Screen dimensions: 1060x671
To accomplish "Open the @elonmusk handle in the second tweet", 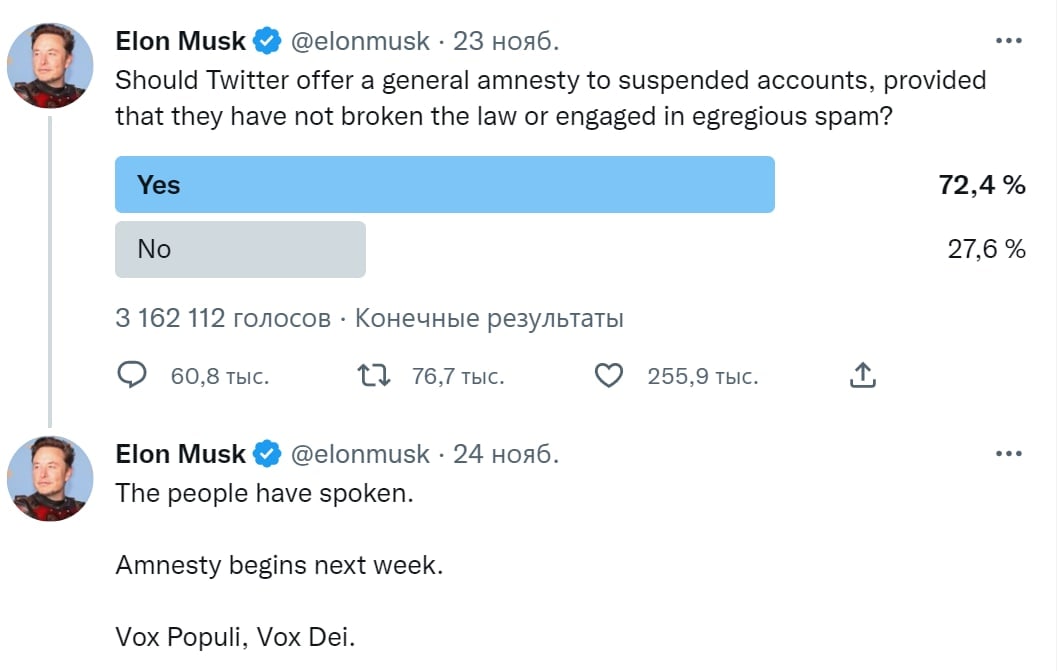I will (x=360, y=454).
